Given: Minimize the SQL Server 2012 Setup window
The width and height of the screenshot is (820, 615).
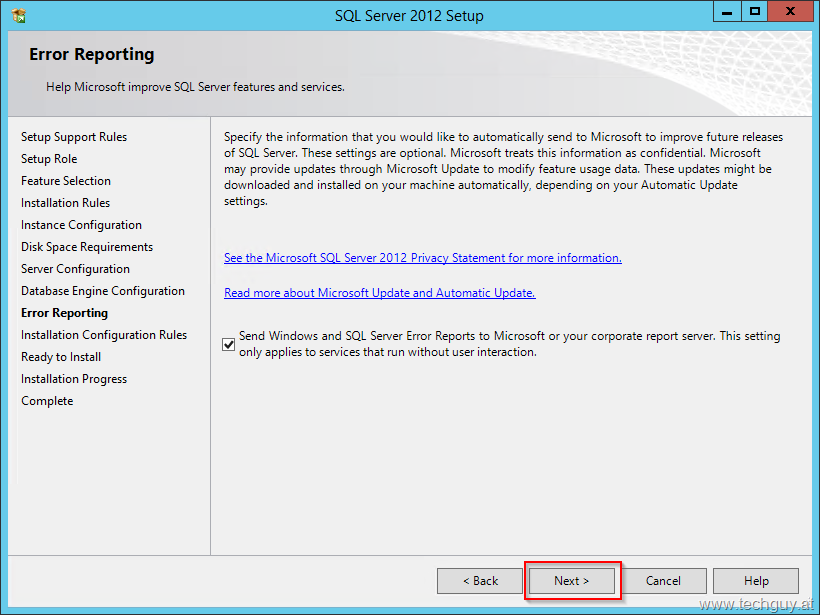Looking at the screenshot, I should (x=727, y=12).
